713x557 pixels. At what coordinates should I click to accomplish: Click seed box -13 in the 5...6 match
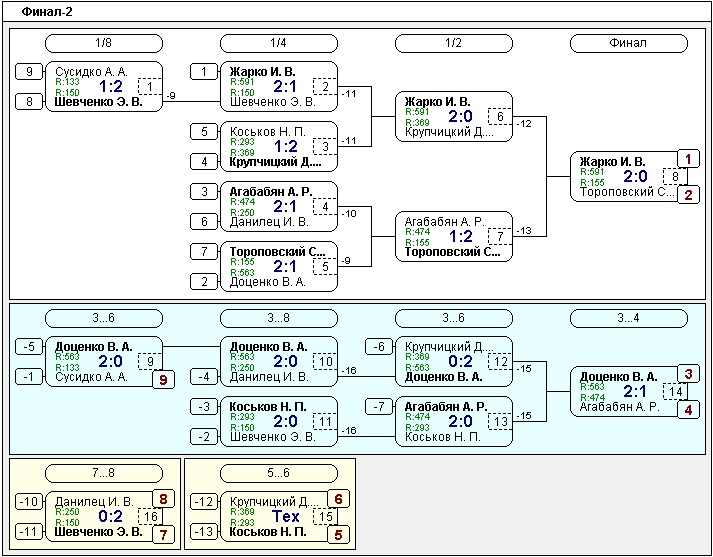point(204,532)
